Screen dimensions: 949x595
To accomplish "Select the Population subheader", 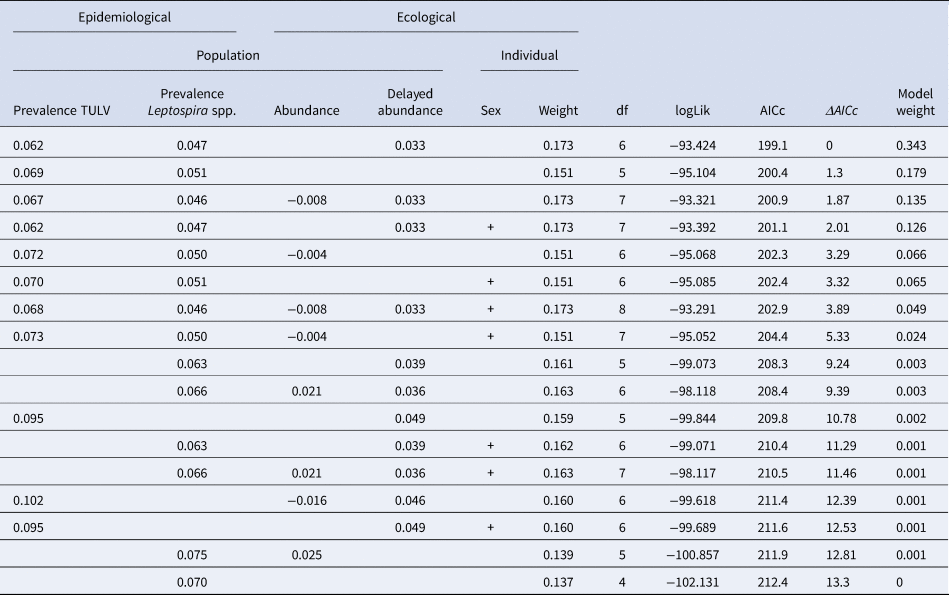I will pos(227,56).
